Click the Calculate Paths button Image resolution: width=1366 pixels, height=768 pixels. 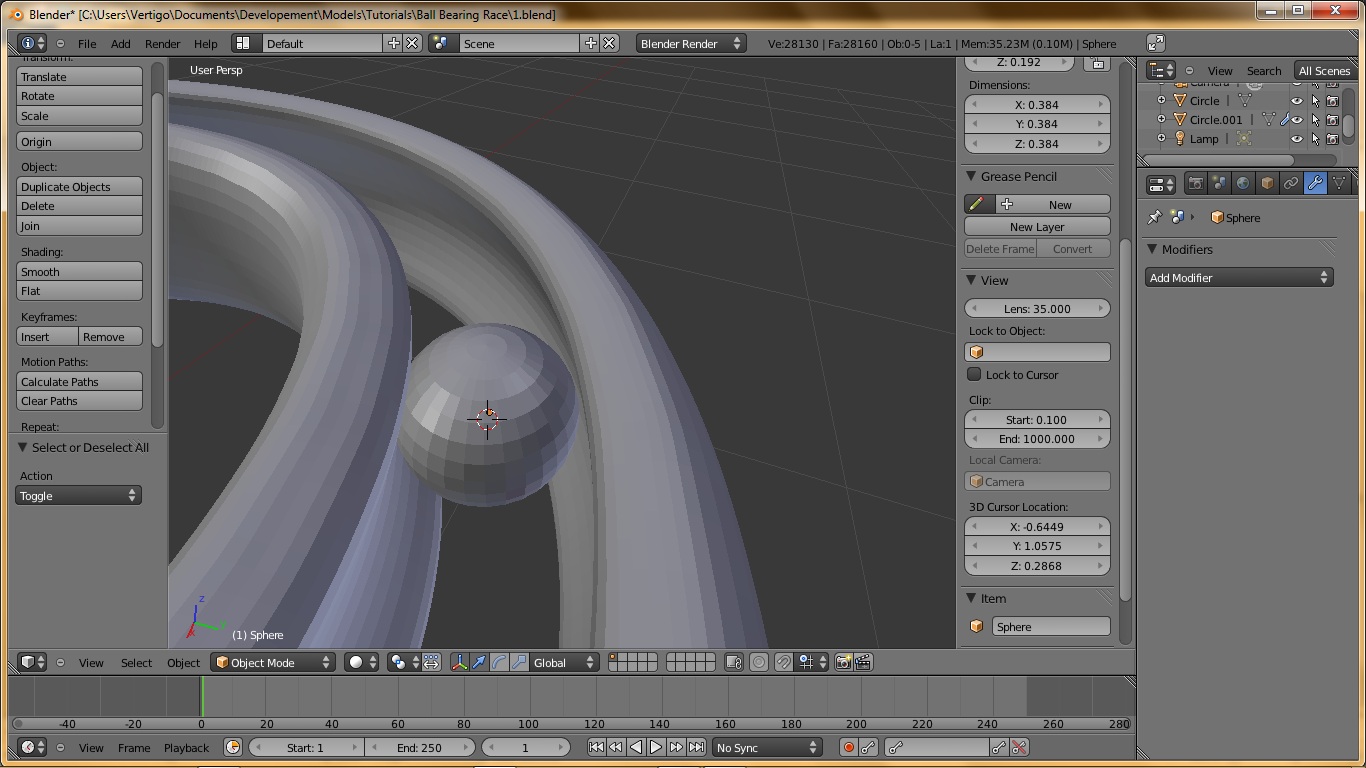[x=79, y=381]
